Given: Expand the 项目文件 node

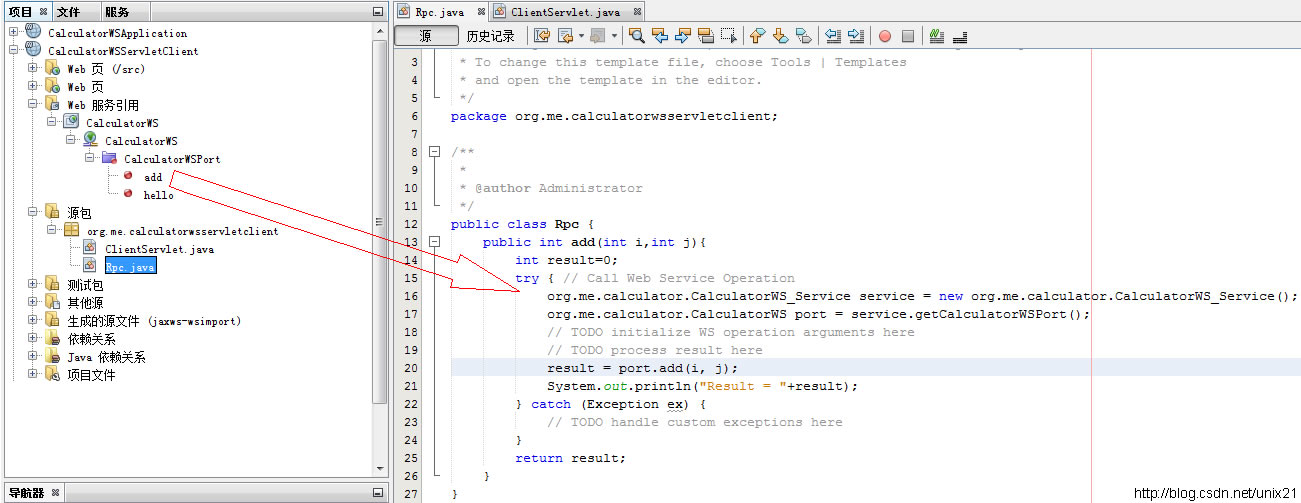Looking at the screenshot, I should pos(33,375).
